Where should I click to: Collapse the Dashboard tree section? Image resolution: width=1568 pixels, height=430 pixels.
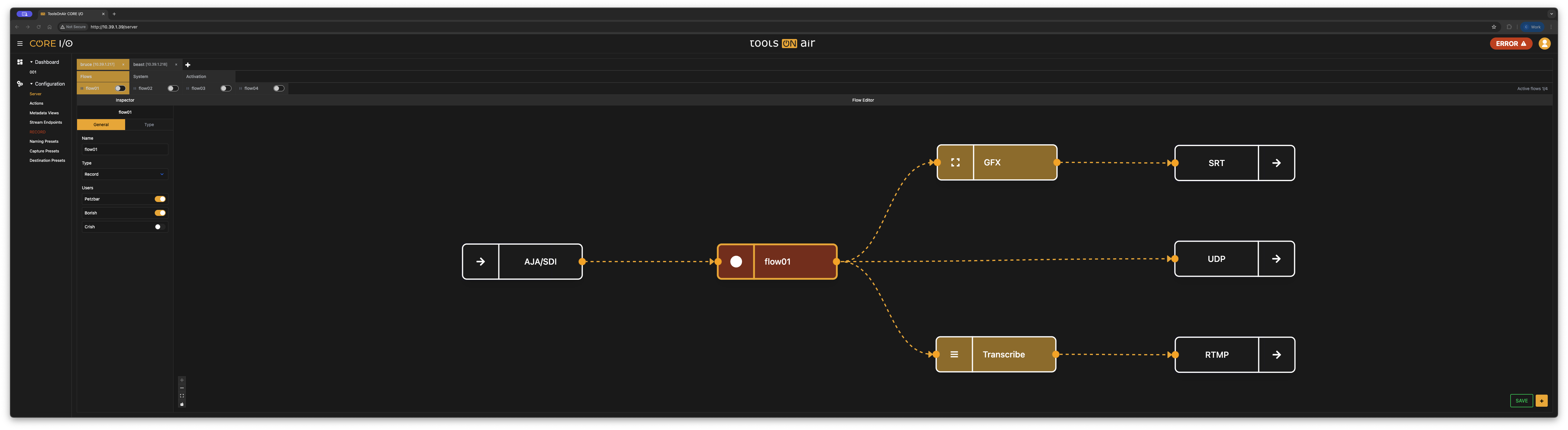pos(32,62)
